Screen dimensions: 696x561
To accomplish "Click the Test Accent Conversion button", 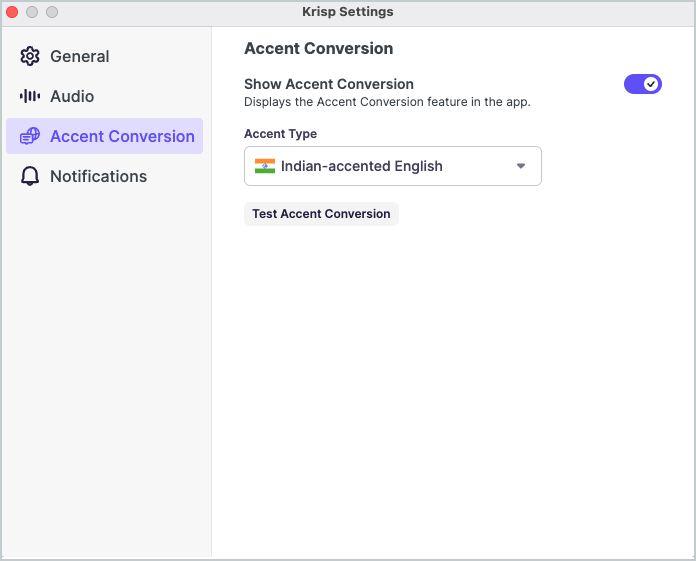I will (x=321, y=214).
